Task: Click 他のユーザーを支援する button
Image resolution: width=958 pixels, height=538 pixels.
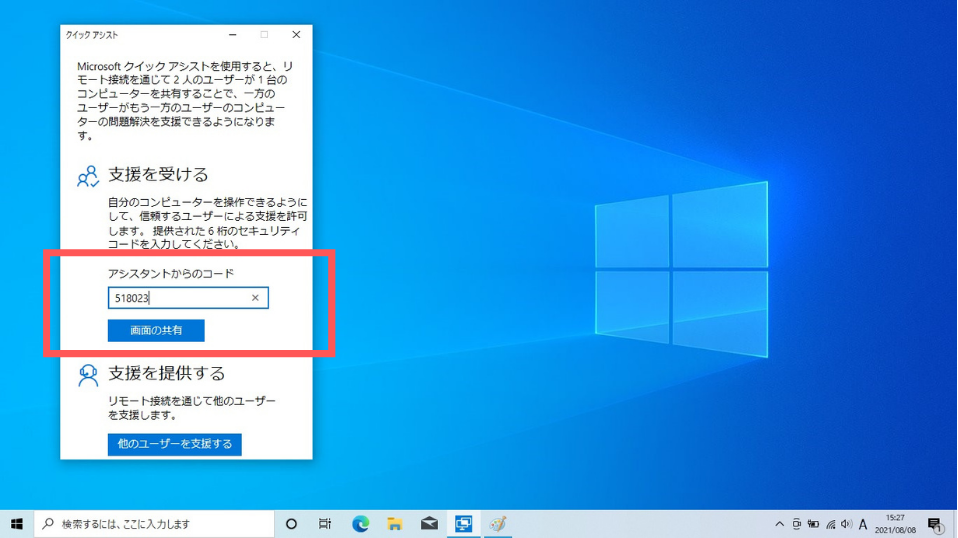Action: [175, 444]
